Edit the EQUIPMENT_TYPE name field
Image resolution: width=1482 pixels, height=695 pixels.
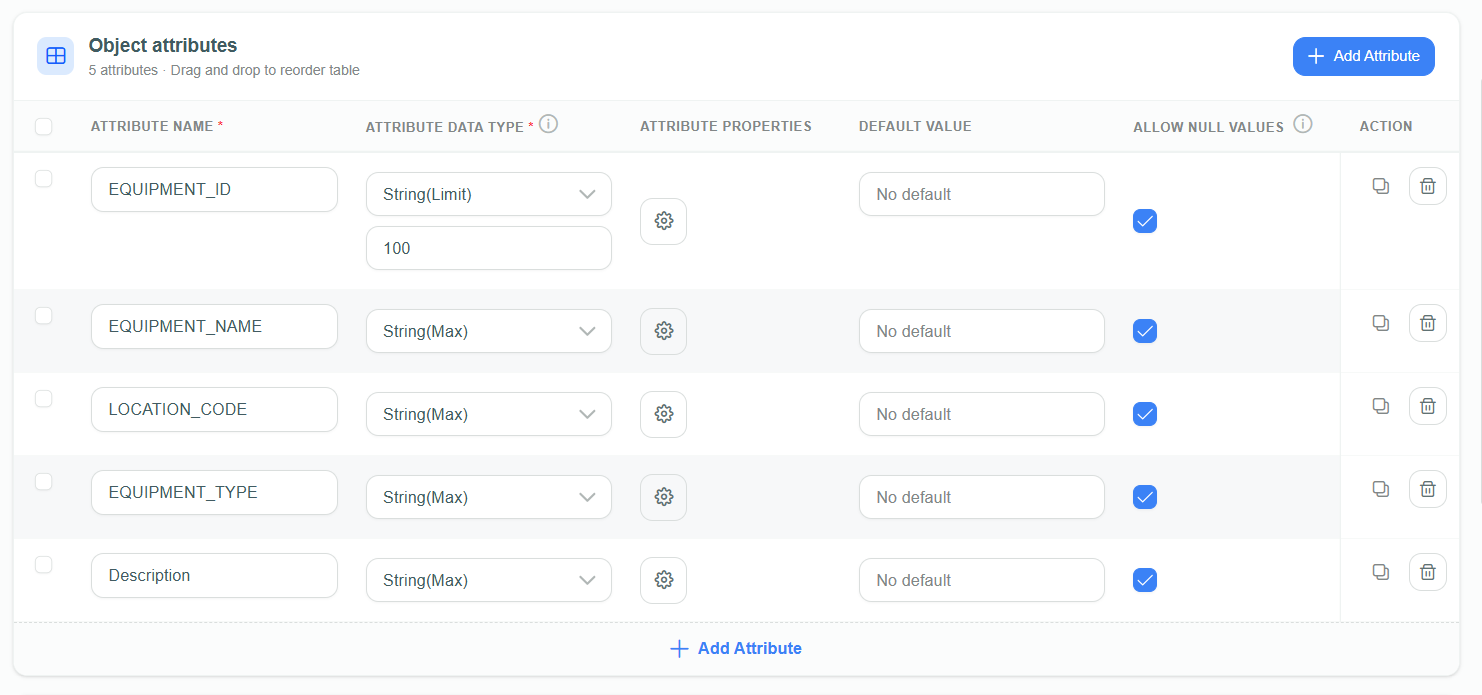pos(214,492)
